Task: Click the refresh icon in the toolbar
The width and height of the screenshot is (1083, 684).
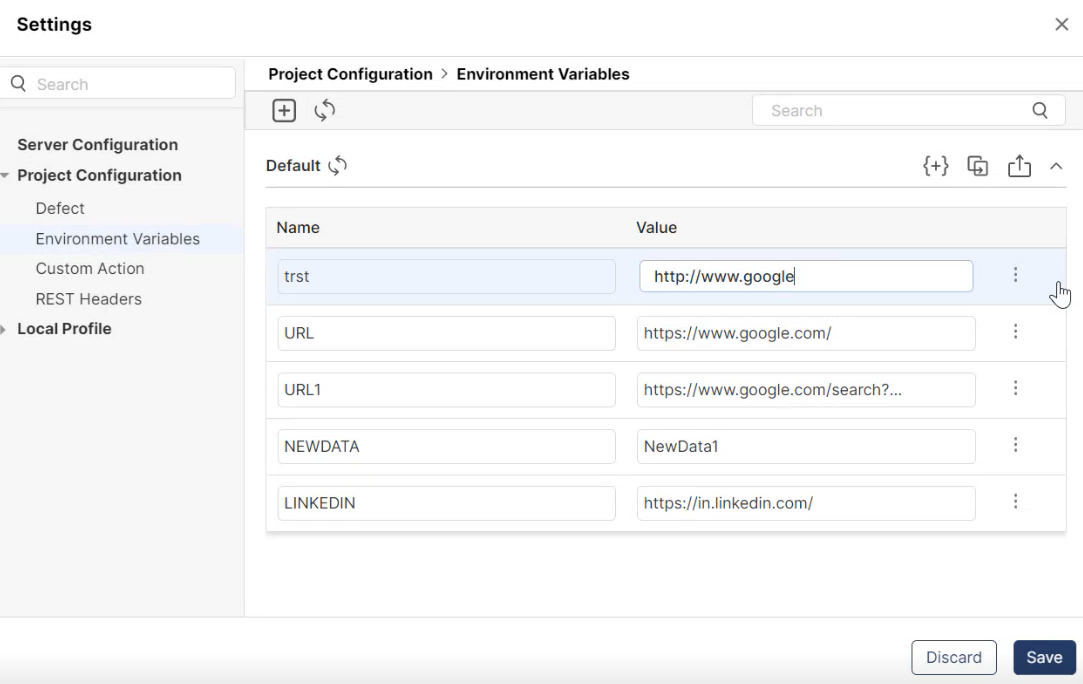Action: pyautogui.click(x=323, y=111)
